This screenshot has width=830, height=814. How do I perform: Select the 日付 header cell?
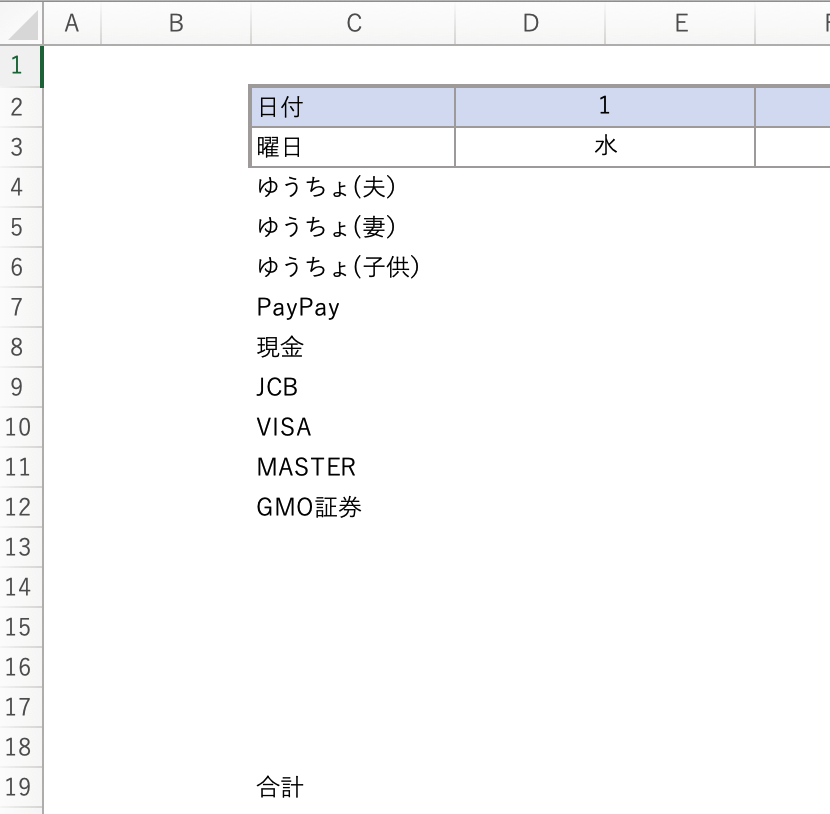[353, 107]
